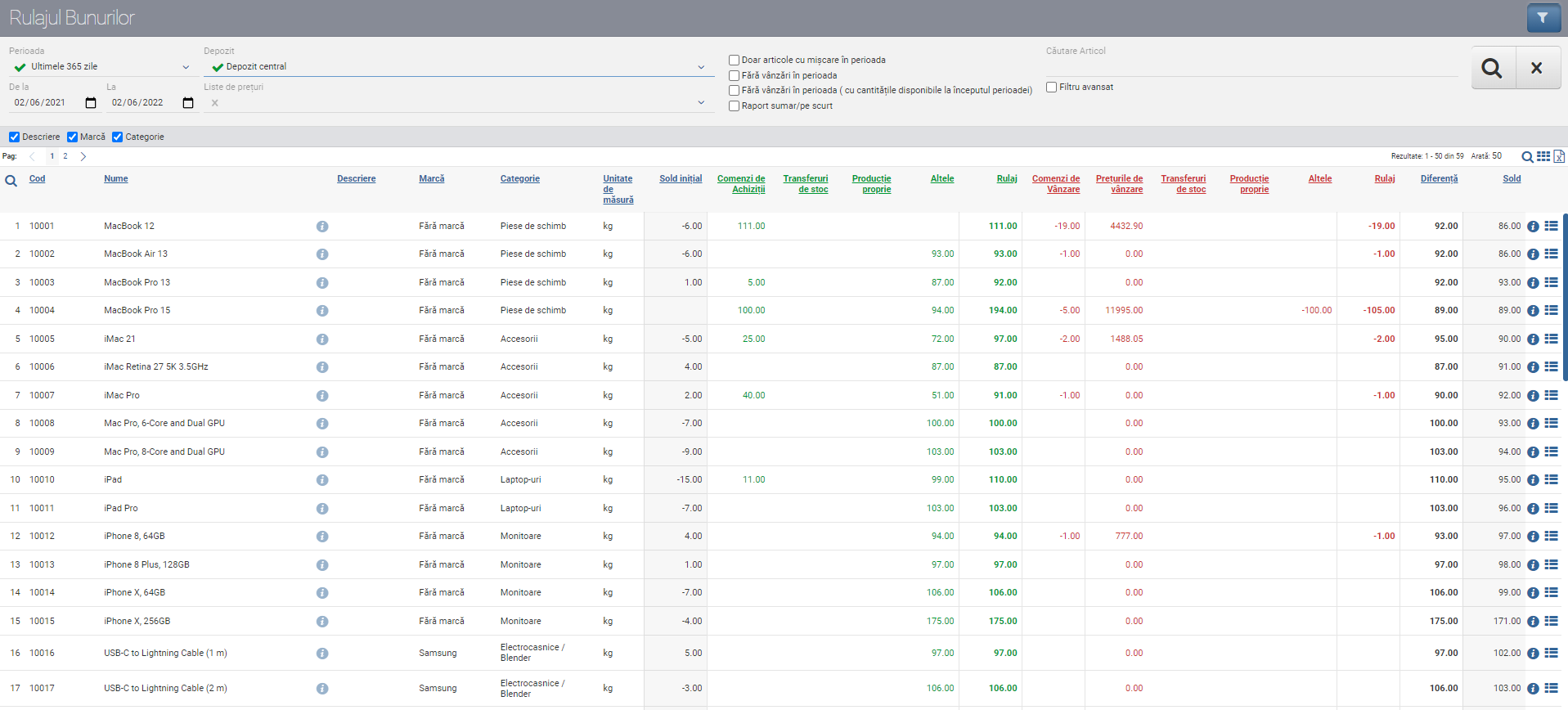Open calendar picker for 'De la' date
The height and width of the screenshot is (710, 1568).
91,103
